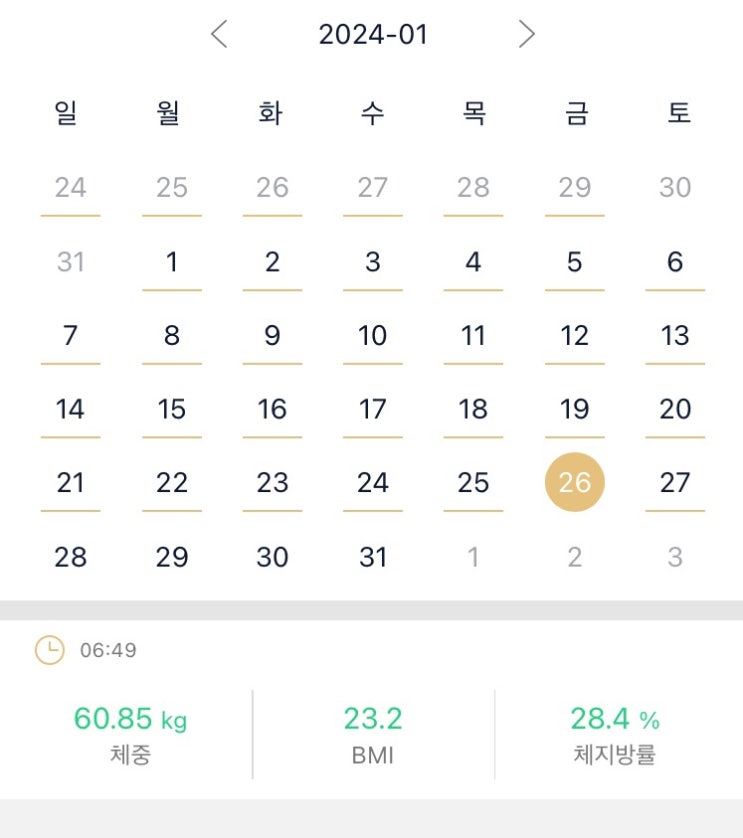
Task: Select January 13 on calendar
Action: pos(675,336)
